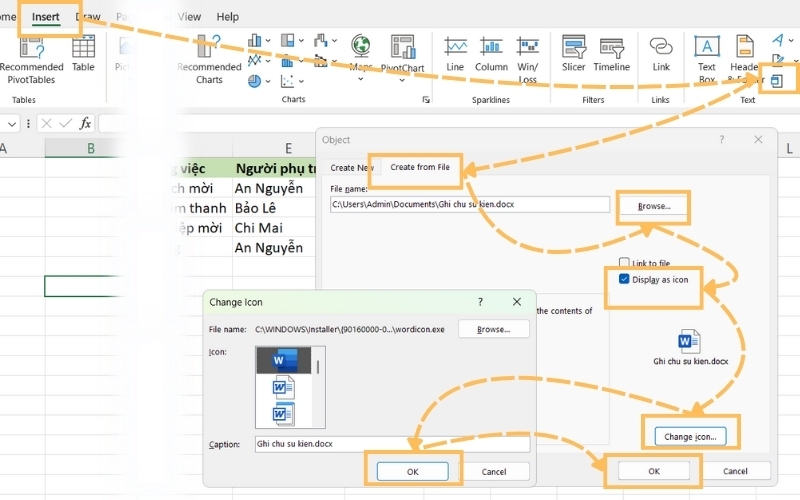This screenshot has height=500, width=800.
Task: Insert WordArt text
Action: 778,40
